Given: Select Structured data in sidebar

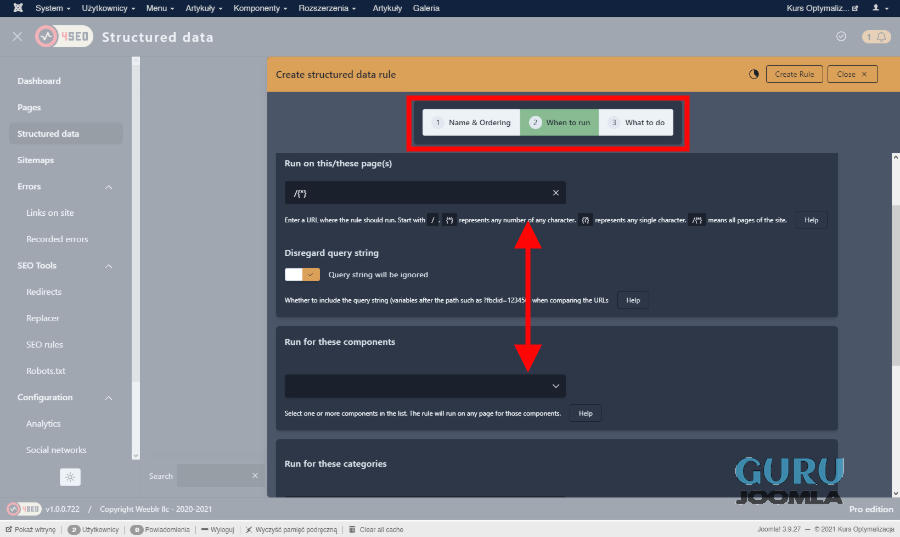Looking at the screenshot, I should (66, 134).
